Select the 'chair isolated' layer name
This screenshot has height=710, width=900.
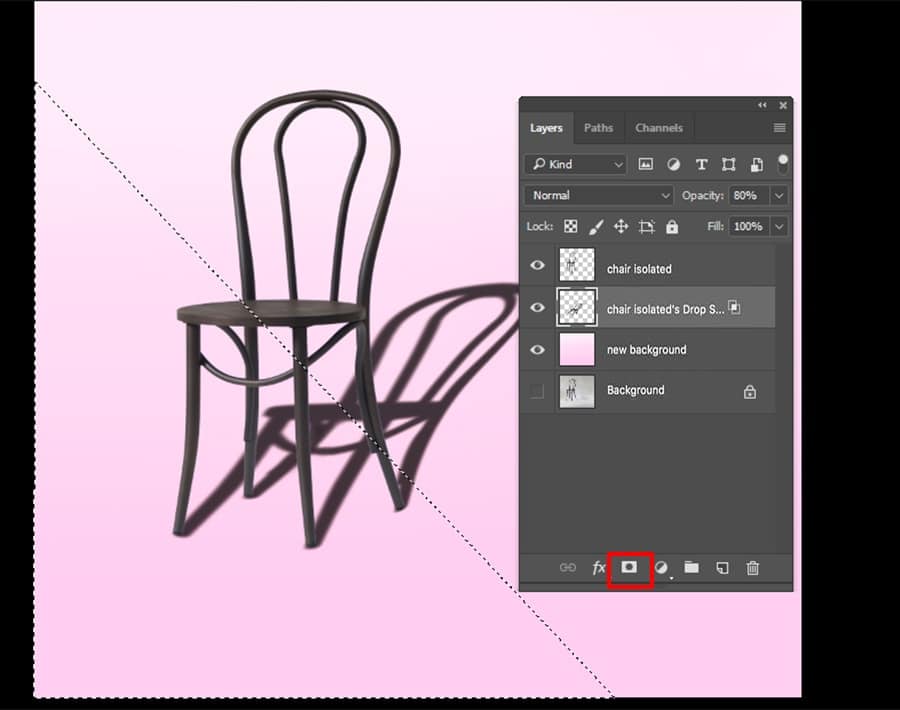639,269
